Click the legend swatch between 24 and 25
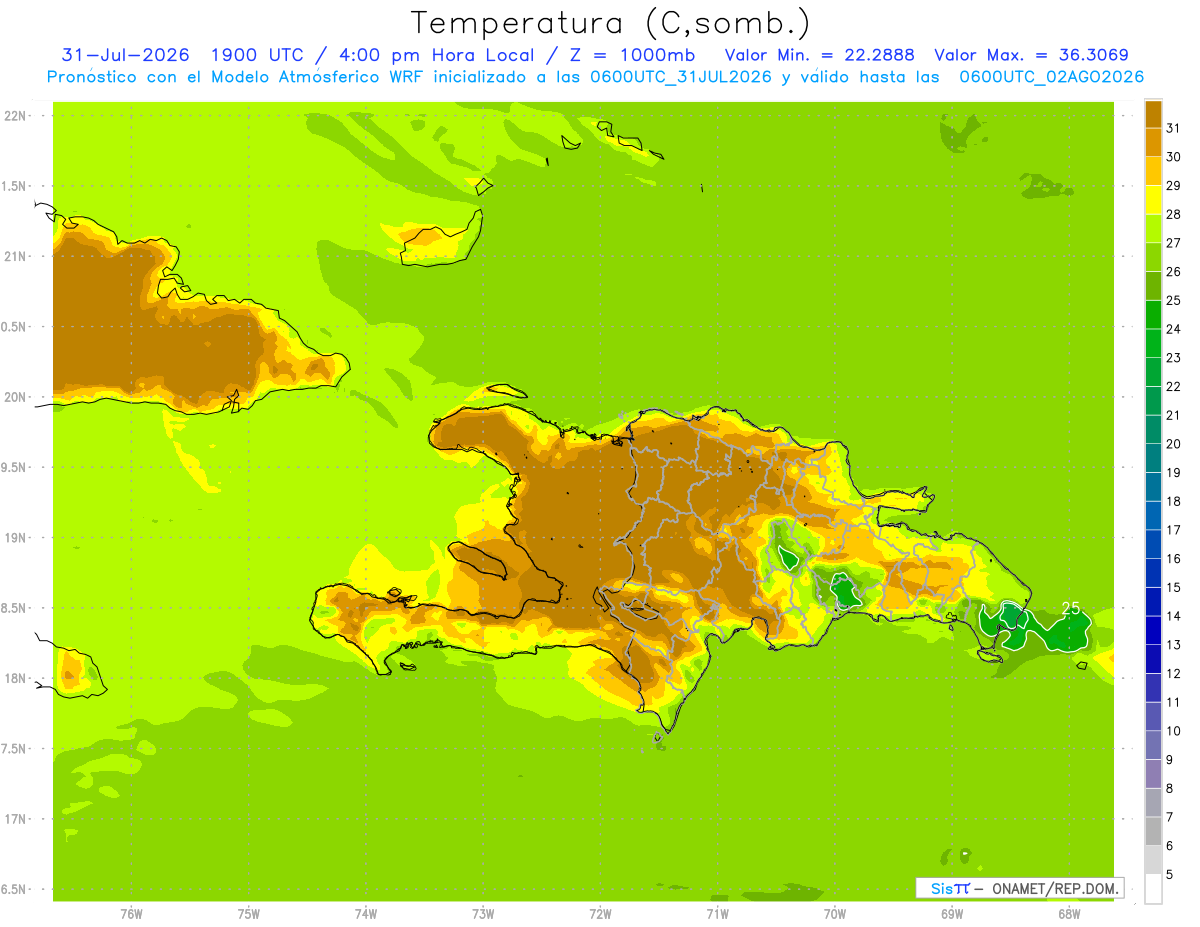1200x927 pixels. click(1153, 315)
